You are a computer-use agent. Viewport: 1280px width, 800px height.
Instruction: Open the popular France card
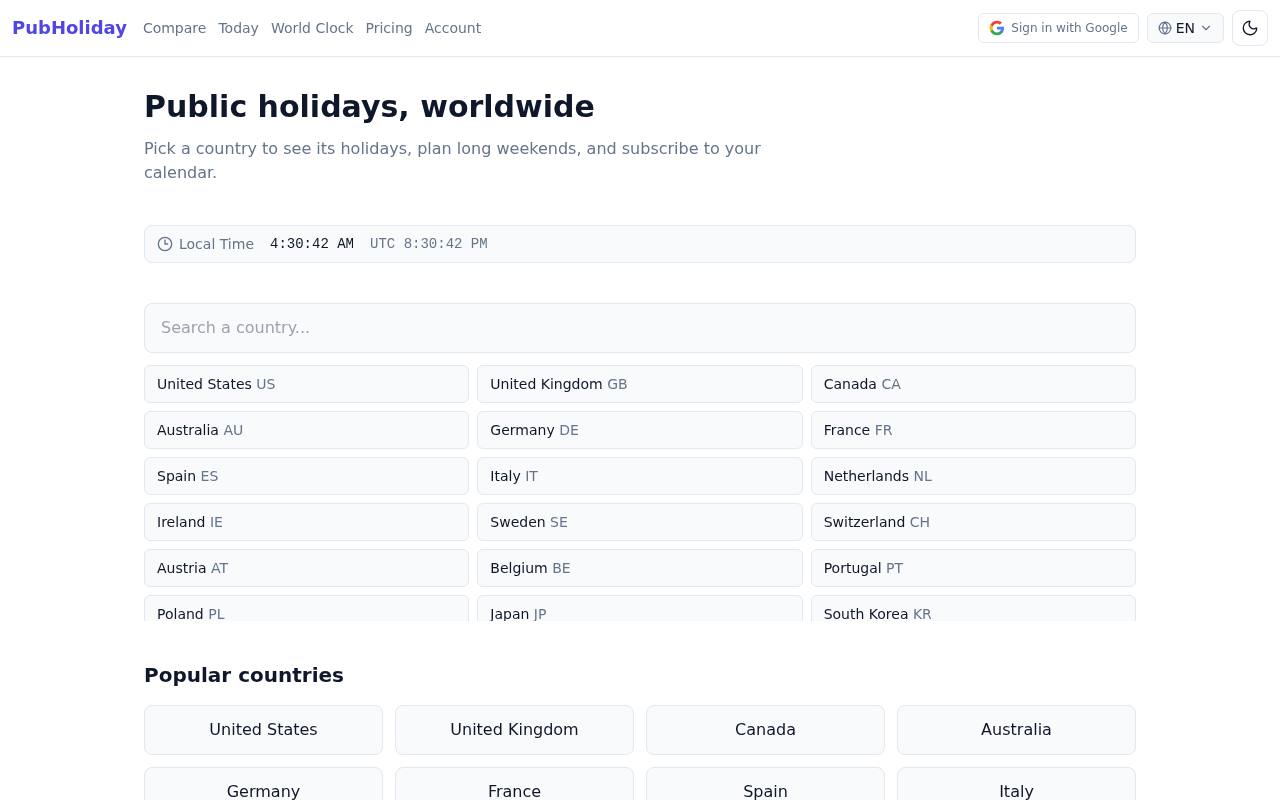pyautogui.click(x=514, y=785)
